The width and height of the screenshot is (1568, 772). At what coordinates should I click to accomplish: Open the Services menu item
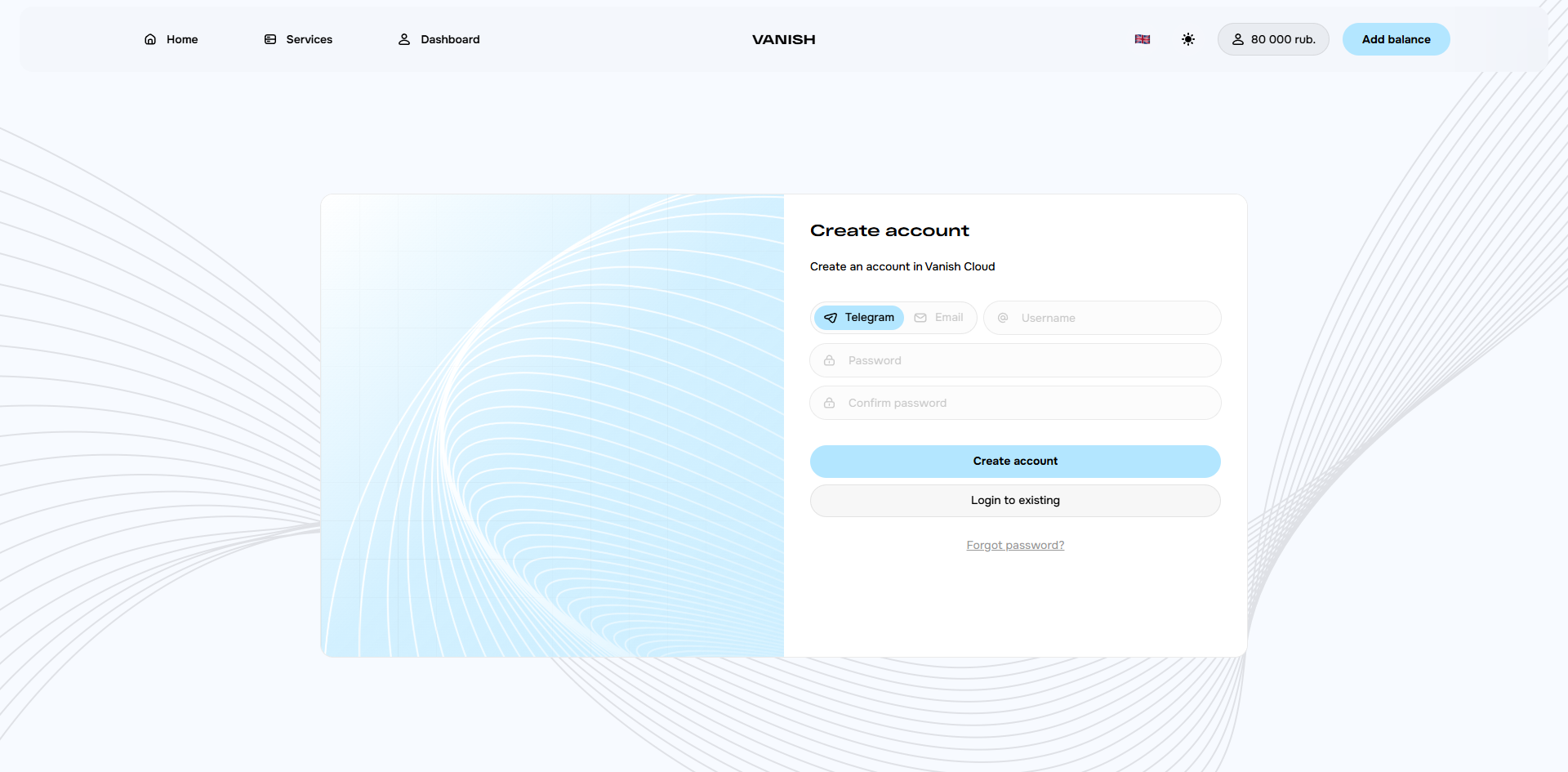coord(308,39)
